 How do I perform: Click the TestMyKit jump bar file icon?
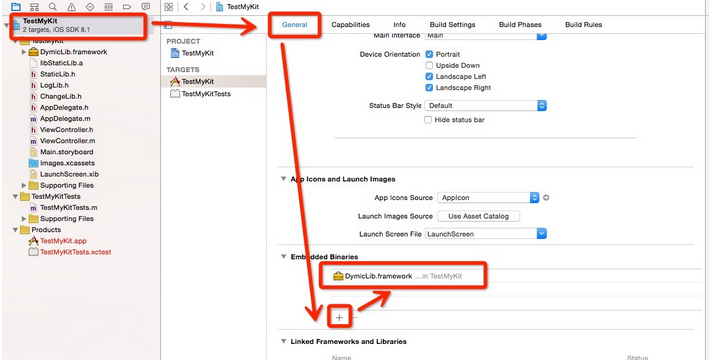[x=219, y=7]
